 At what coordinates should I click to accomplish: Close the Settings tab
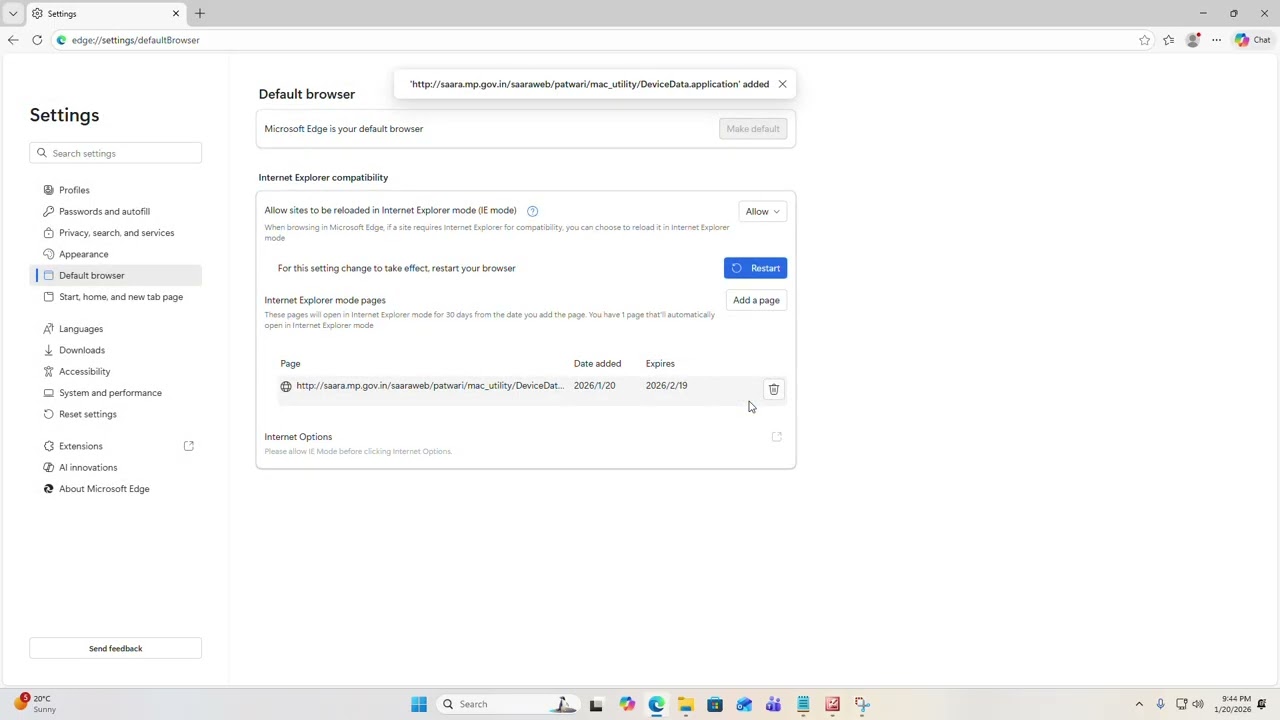coord(176,13)
